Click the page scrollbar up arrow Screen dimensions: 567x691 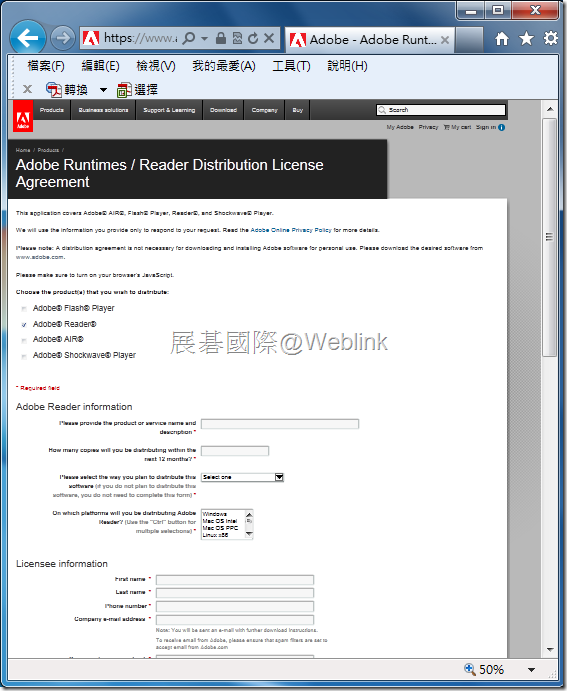[550, 109]
